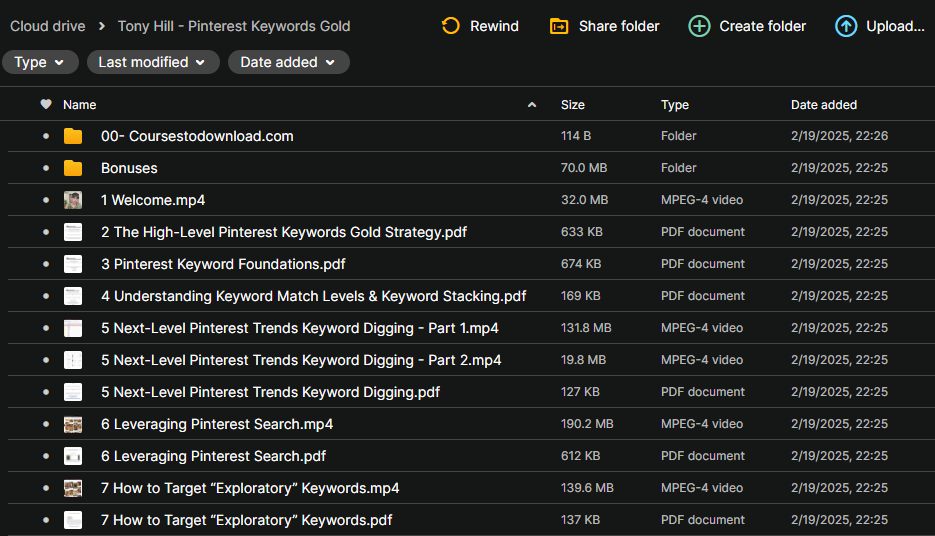The width and height of the screenshot is (935, 536).
Task: Click PDF icon of 3 Pinterest Keyword Foundations
Action: [73, 264]
